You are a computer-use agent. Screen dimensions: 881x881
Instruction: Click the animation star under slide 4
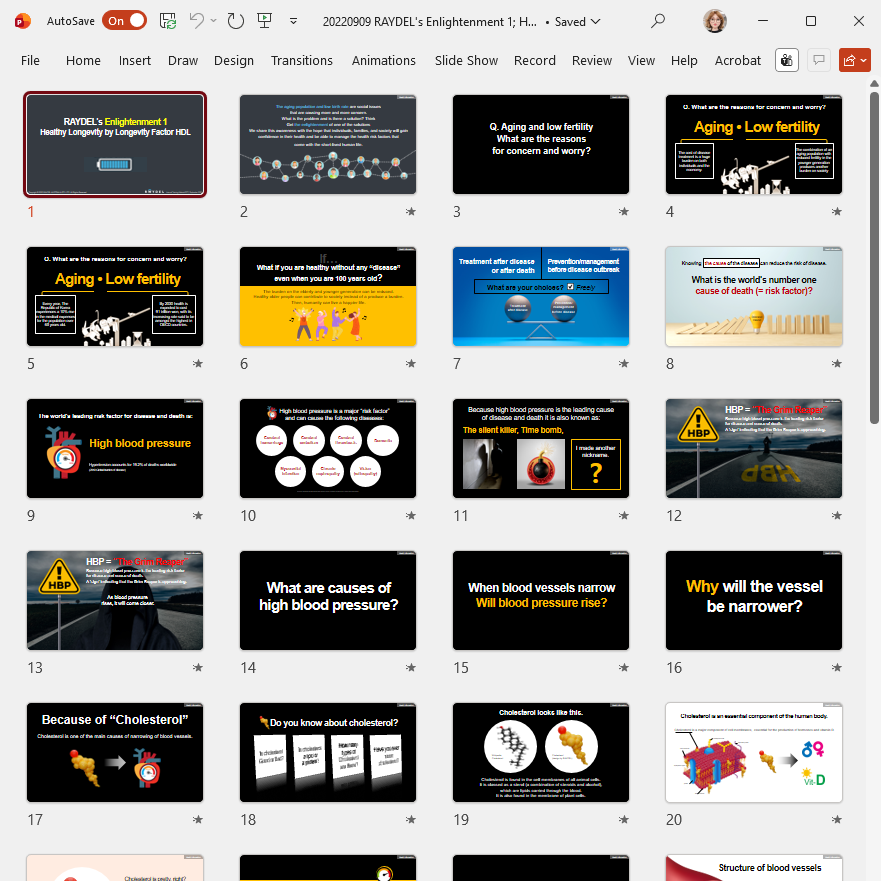(x=837, y=212)
